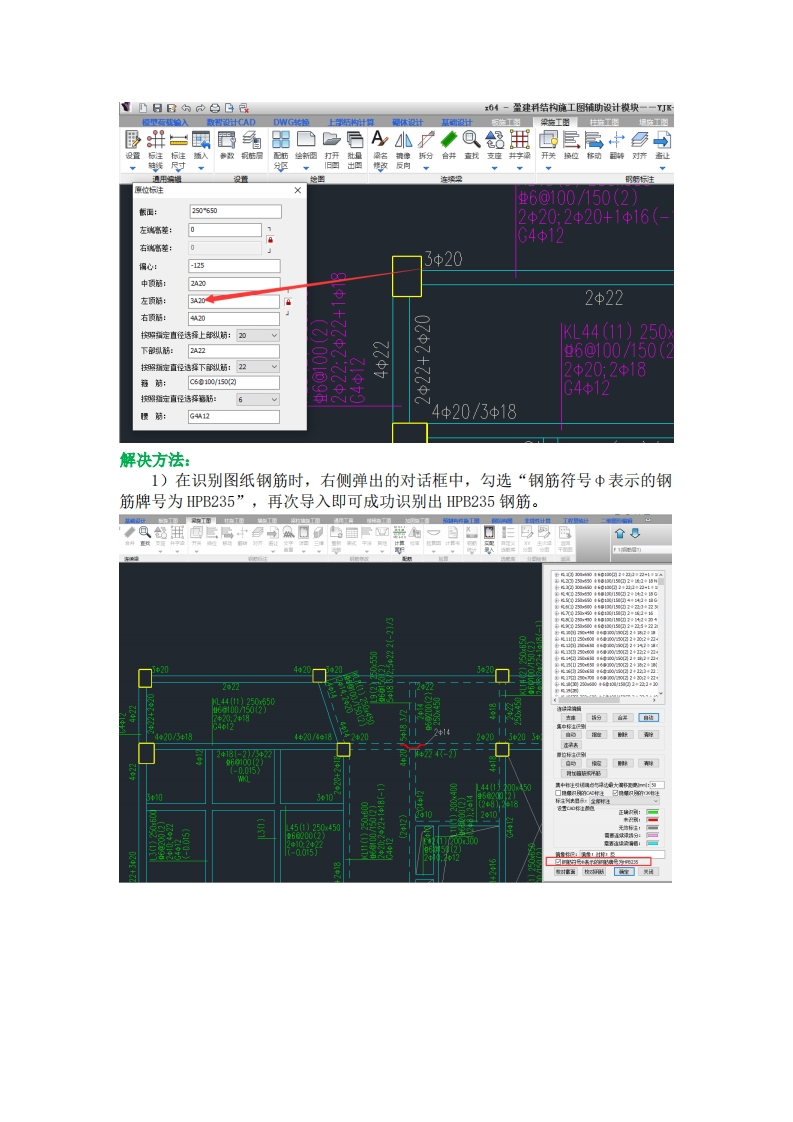This screenshot has width=793, height=1122.
Task: Close the 原位标注 dialog
Action: point(298,190)
